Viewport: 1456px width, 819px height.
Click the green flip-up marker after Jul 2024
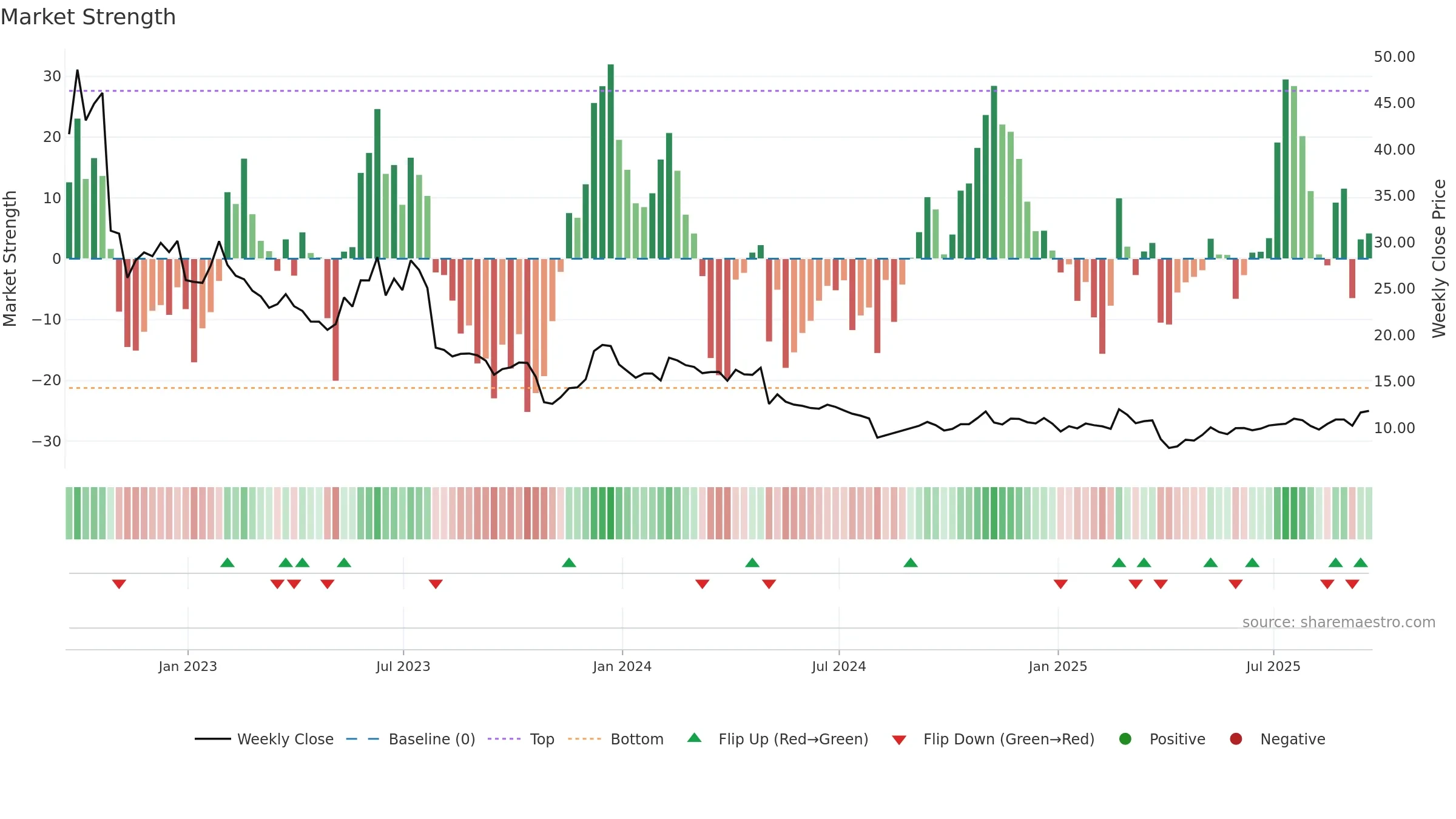911,562
